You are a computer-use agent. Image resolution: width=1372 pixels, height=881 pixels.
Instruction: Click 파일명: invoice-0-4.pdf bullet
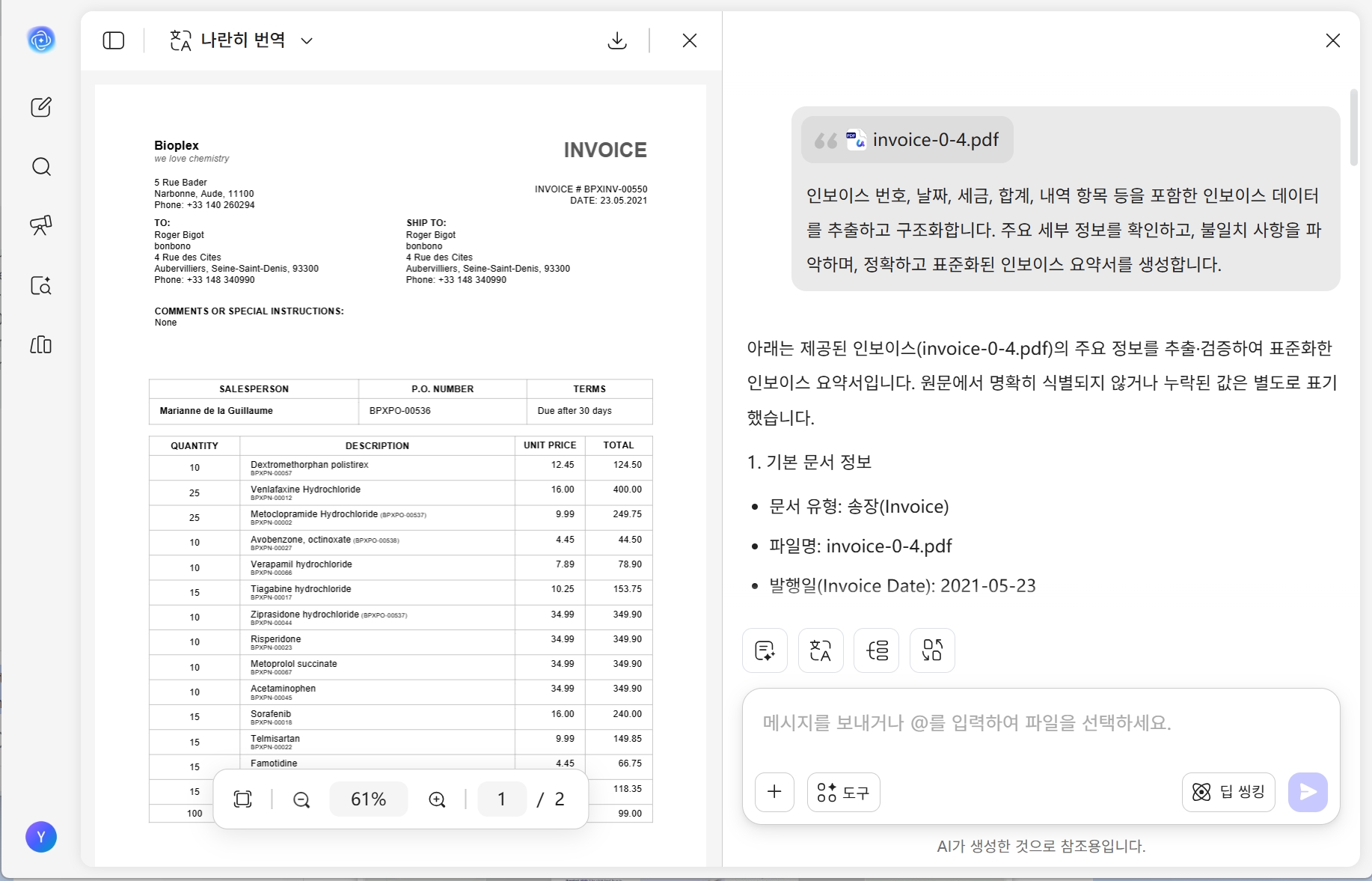pos(861,546)
